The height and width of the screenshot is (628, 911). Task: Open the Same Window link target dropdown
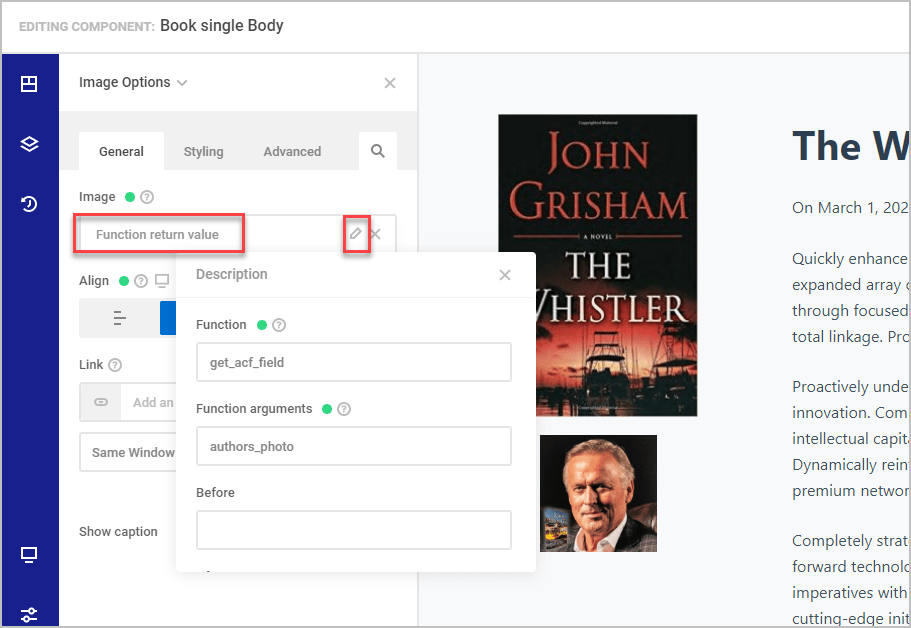point(128,452)
